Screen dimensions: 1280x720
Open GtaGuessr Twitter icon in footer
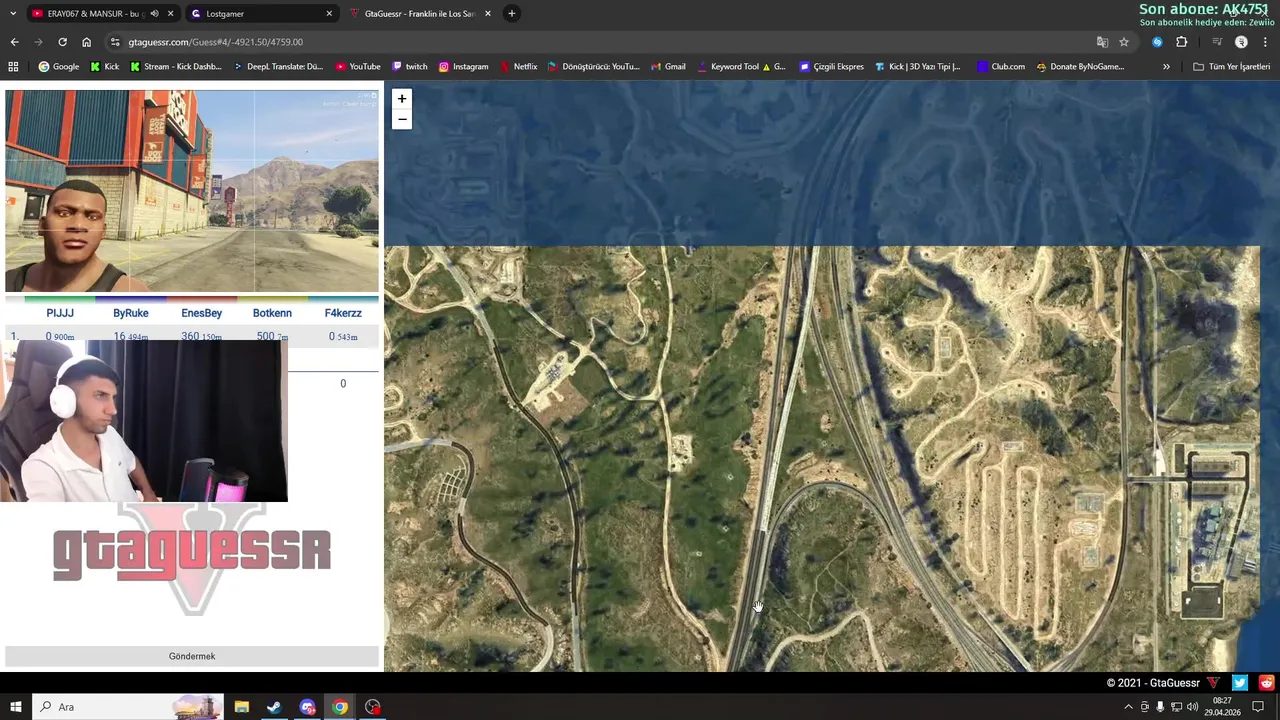[x=1240, y=683]
